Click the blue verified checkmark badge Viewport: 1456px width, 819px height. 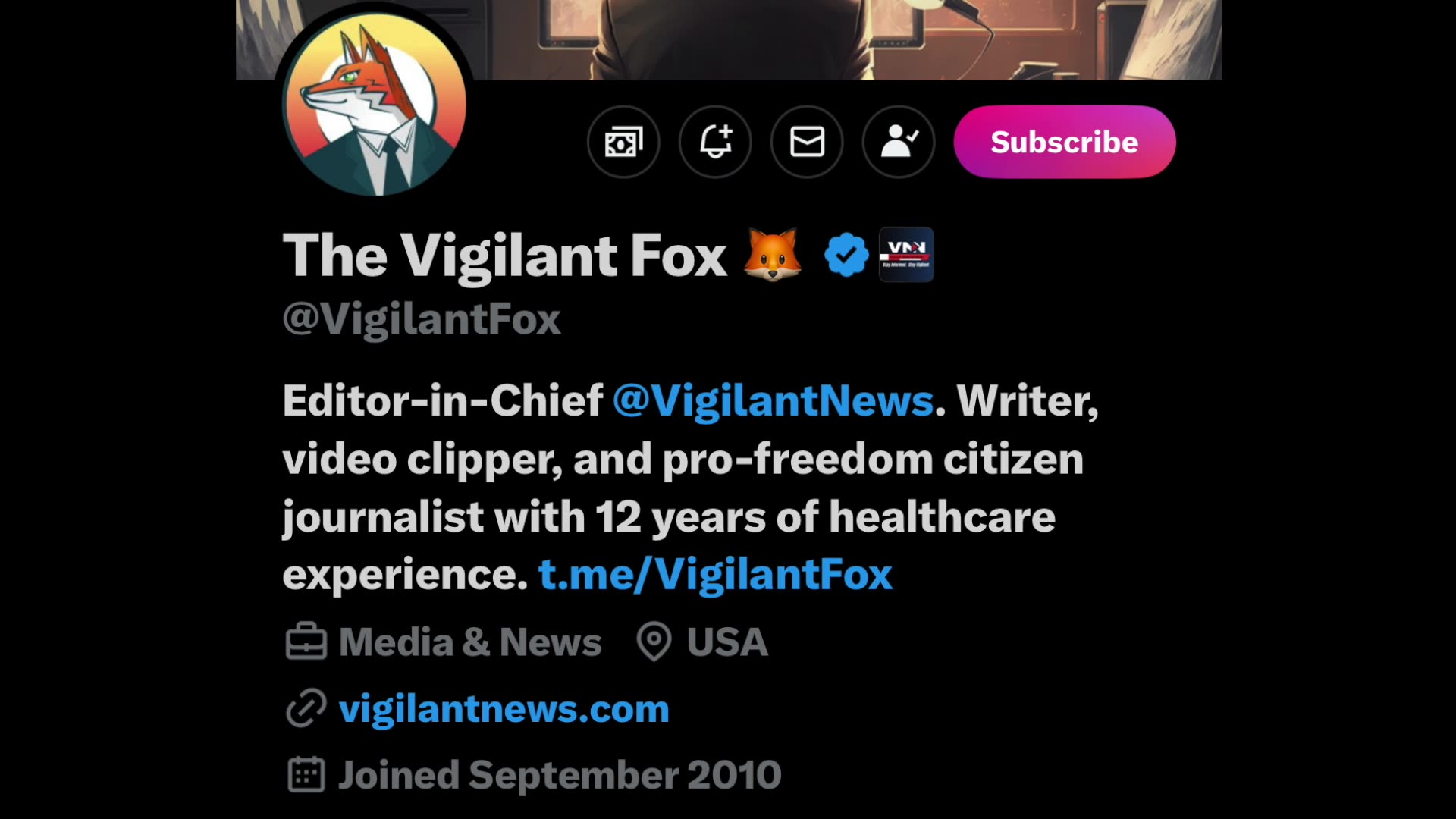pos(846,255)
